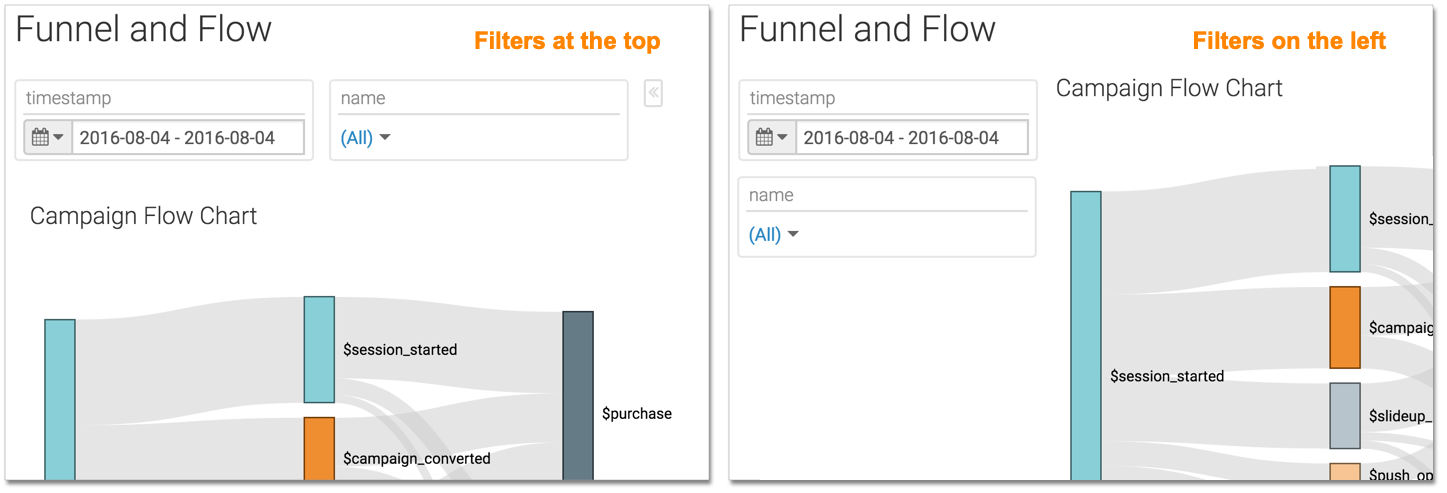Click the $campaign_converted label text
The width and height of the screenshot is (1447, 493).
(x=416, y=459)
